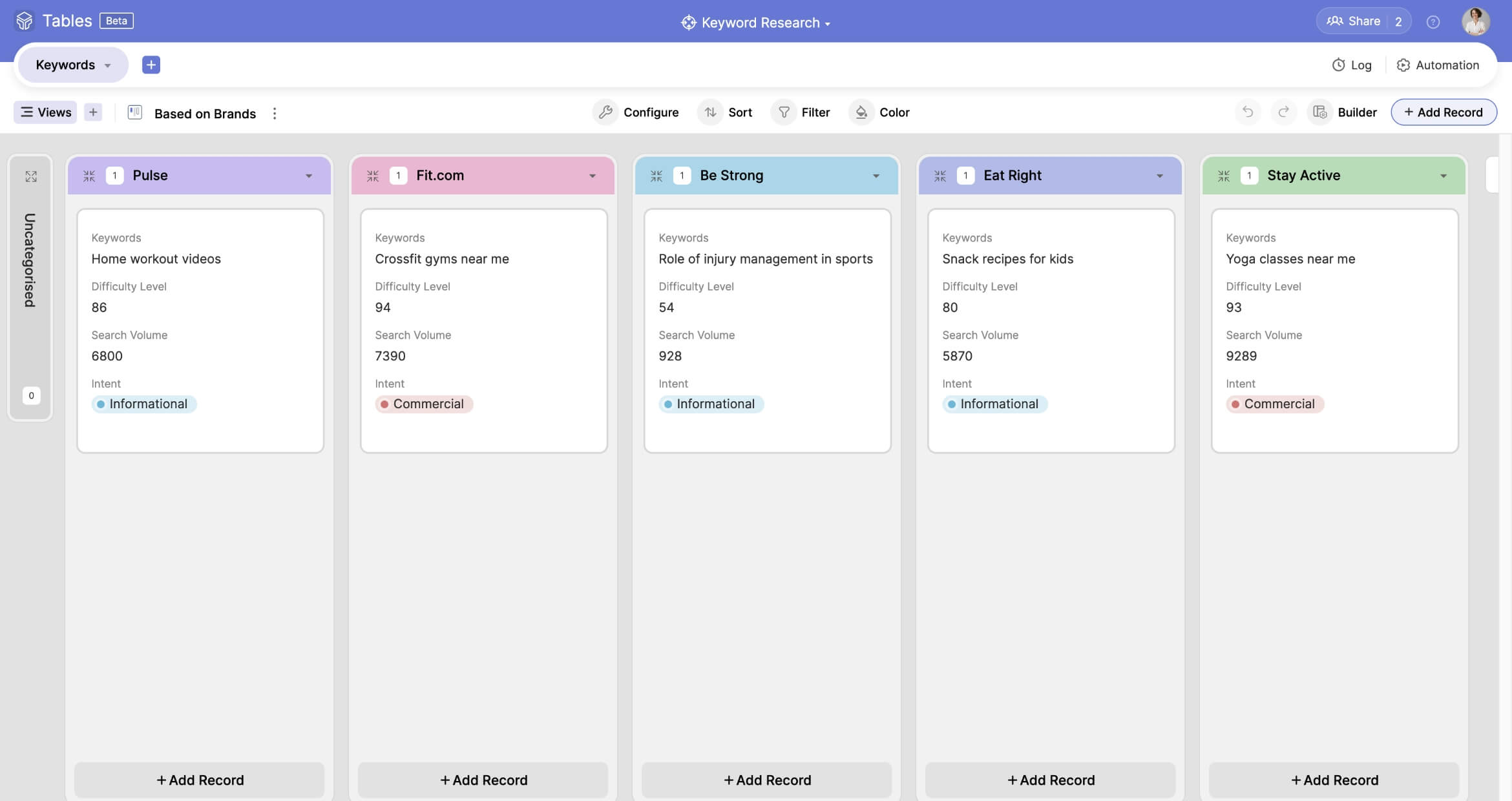
Task: Open the three-dot menu for Based on Brands
Action: point(275,114)
